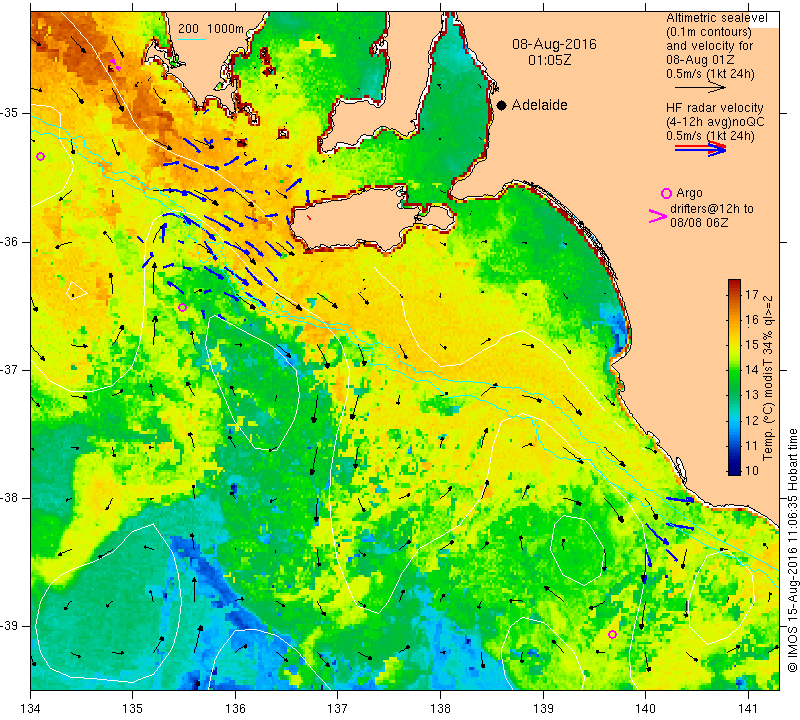
Task: Click the Argo float marker near -36.5 latitude
Action: point(182,307)
